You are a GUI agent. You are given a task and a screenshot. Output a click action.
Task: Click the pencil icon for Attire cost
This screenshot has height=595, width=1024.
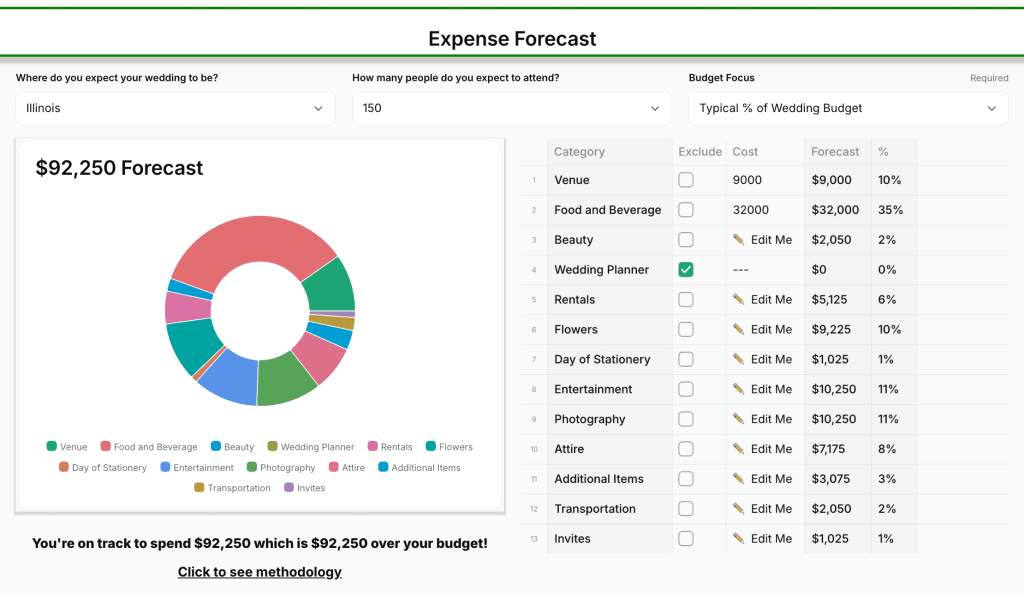click(x=739, y=449)
